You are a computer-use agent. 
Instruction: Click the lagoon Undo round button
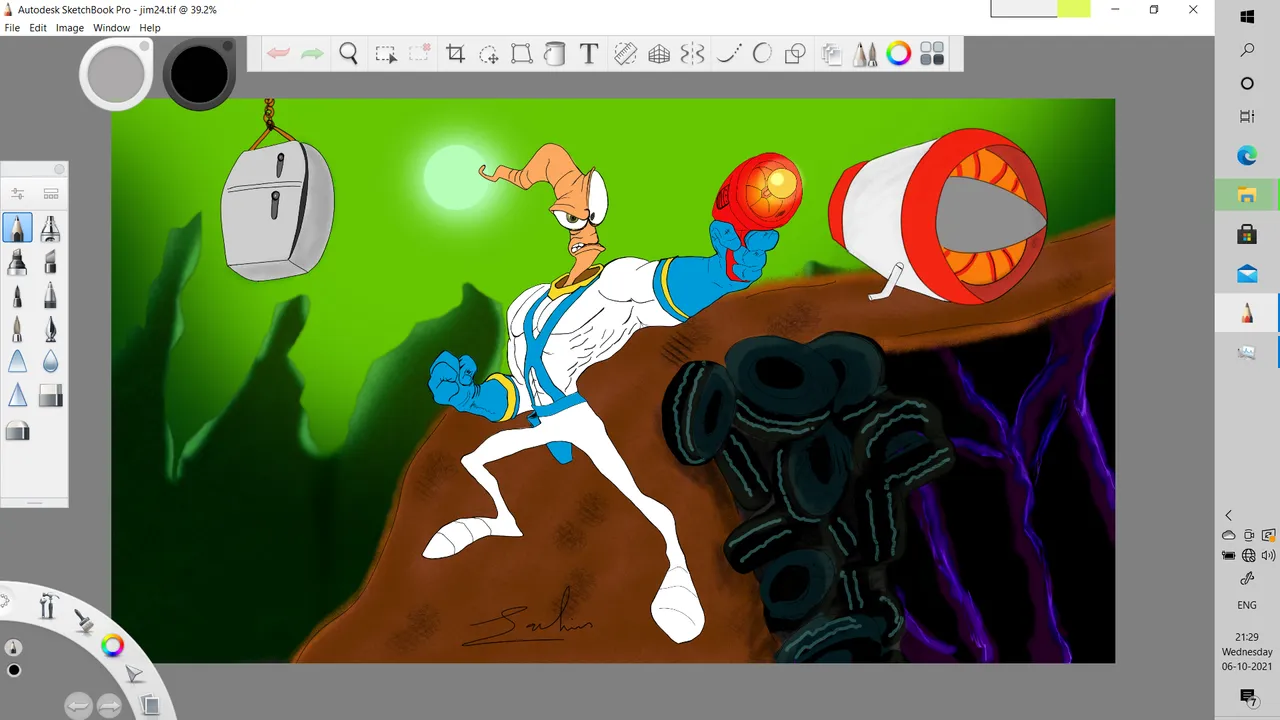pyautogui.click(x=78, y=706)
